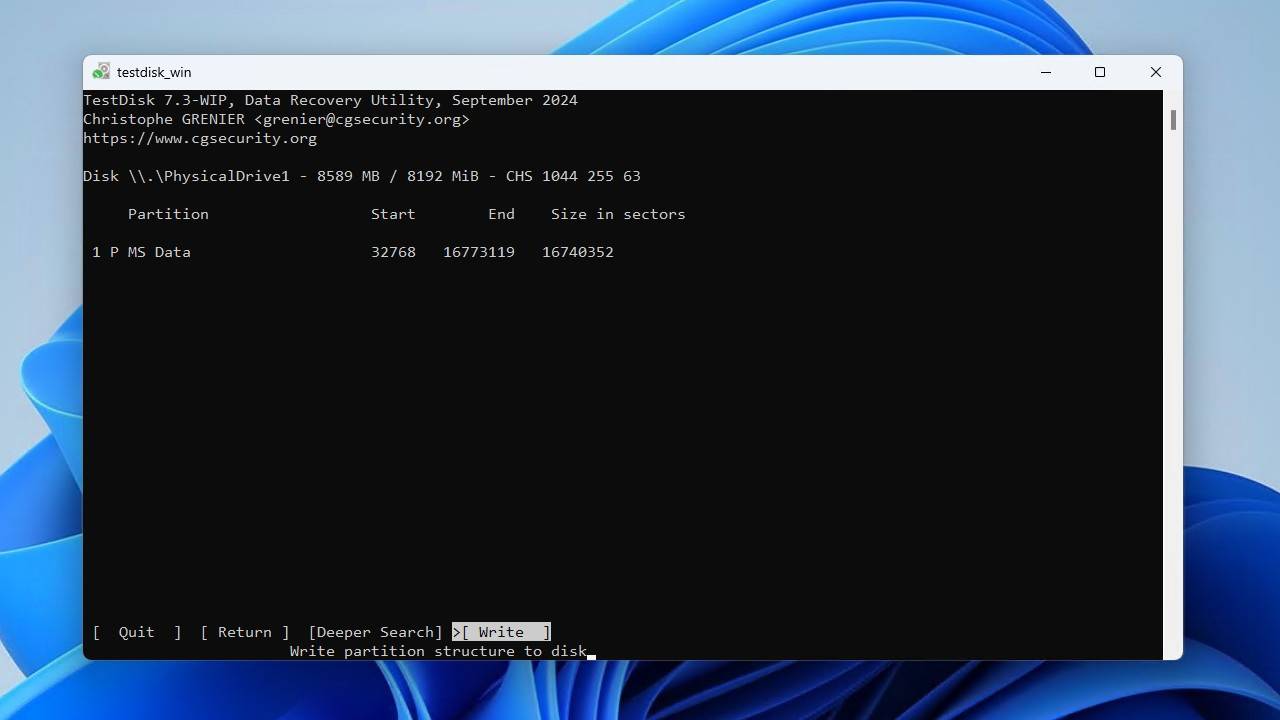Click the testdisk_win app icon in title bar
Viewport: 1280px width, 720px height.
coord(101,72)
